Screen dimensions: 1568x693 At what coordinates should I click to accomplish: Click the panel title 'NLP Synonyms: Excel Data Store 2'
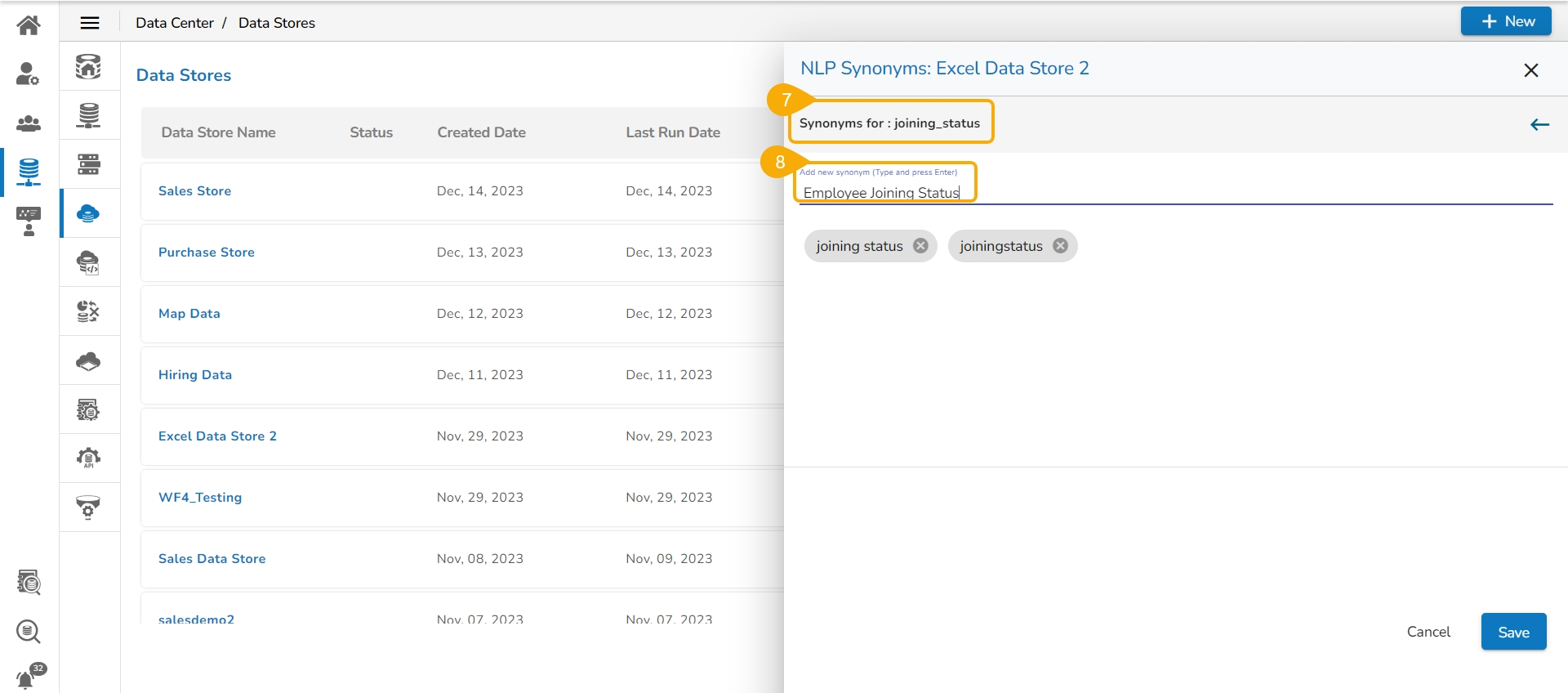pos(945,69)
